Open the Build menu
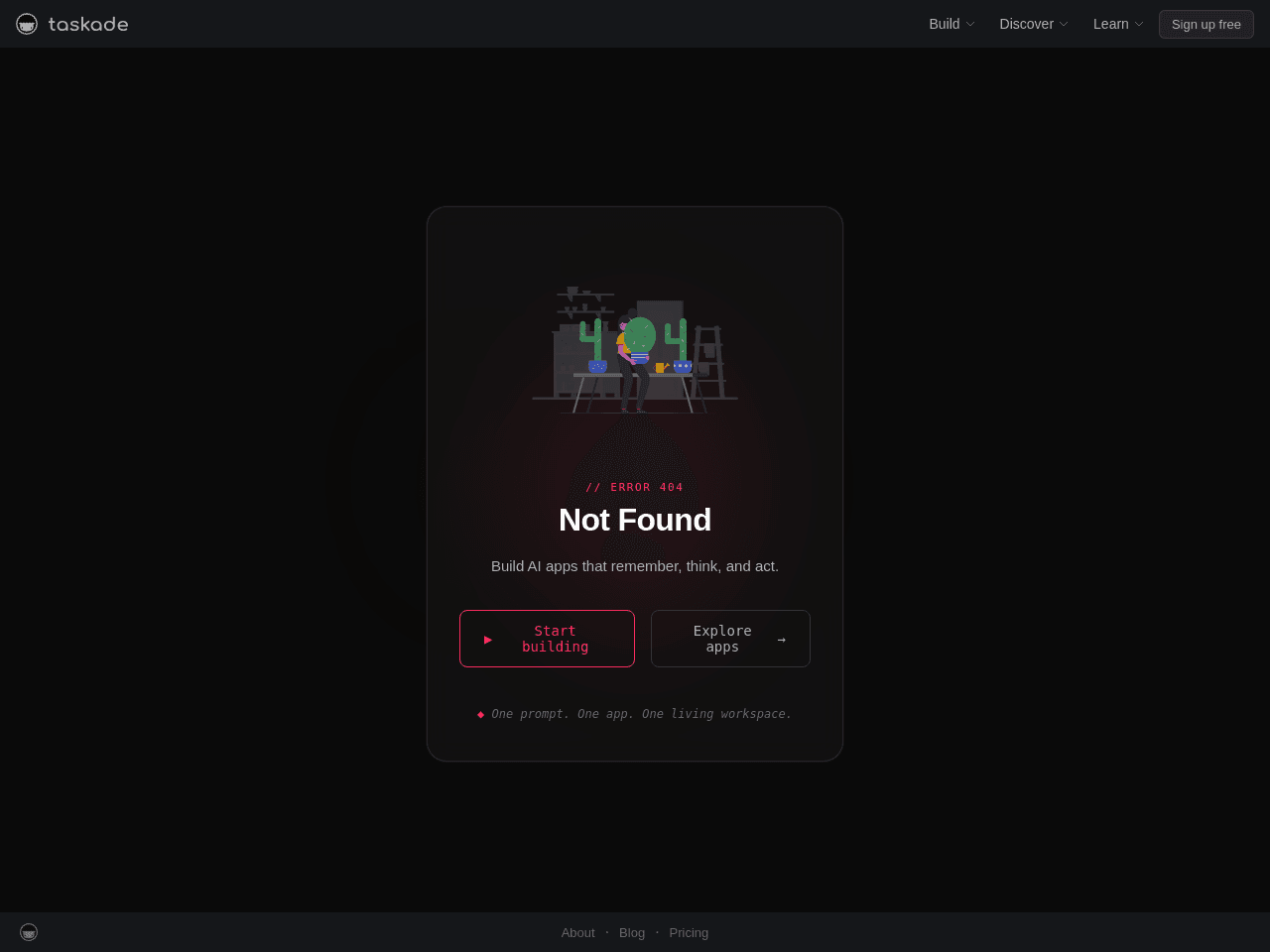 (x=952, y=24)
